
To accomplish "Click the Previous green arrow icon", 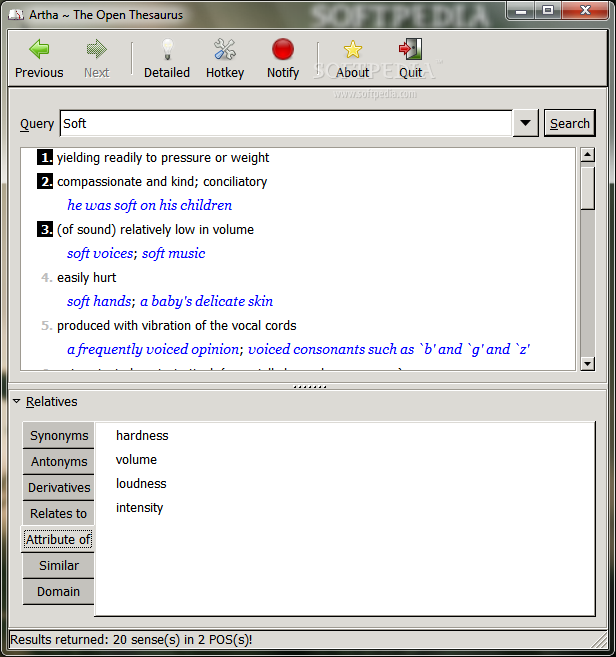I will pyautogui.click(x=39, y=49).
